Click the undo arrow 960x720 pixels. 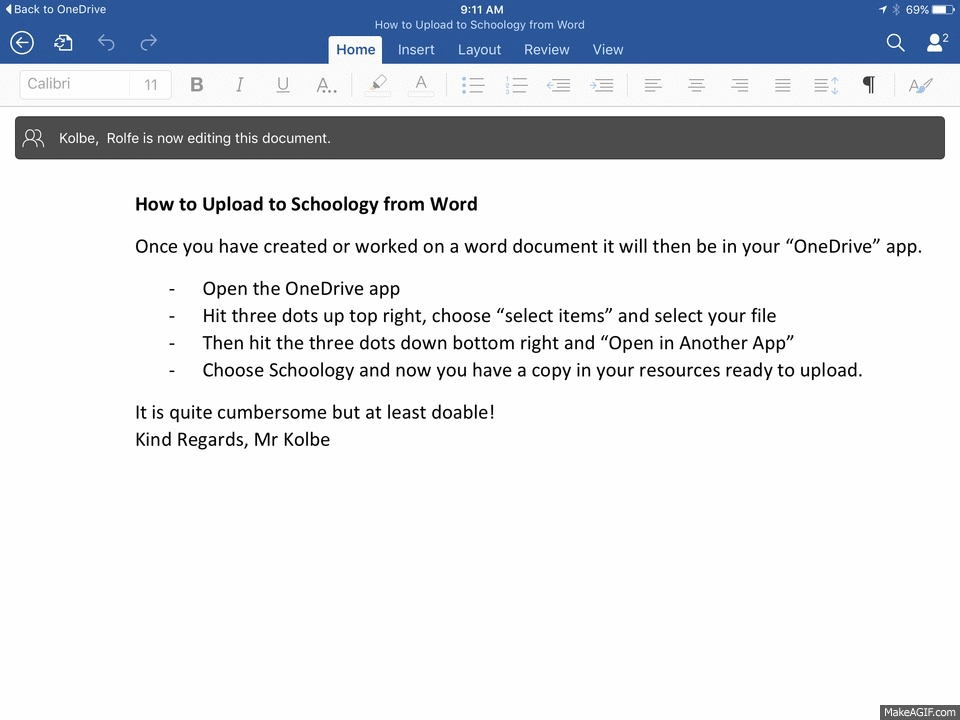tap(106, 43)
